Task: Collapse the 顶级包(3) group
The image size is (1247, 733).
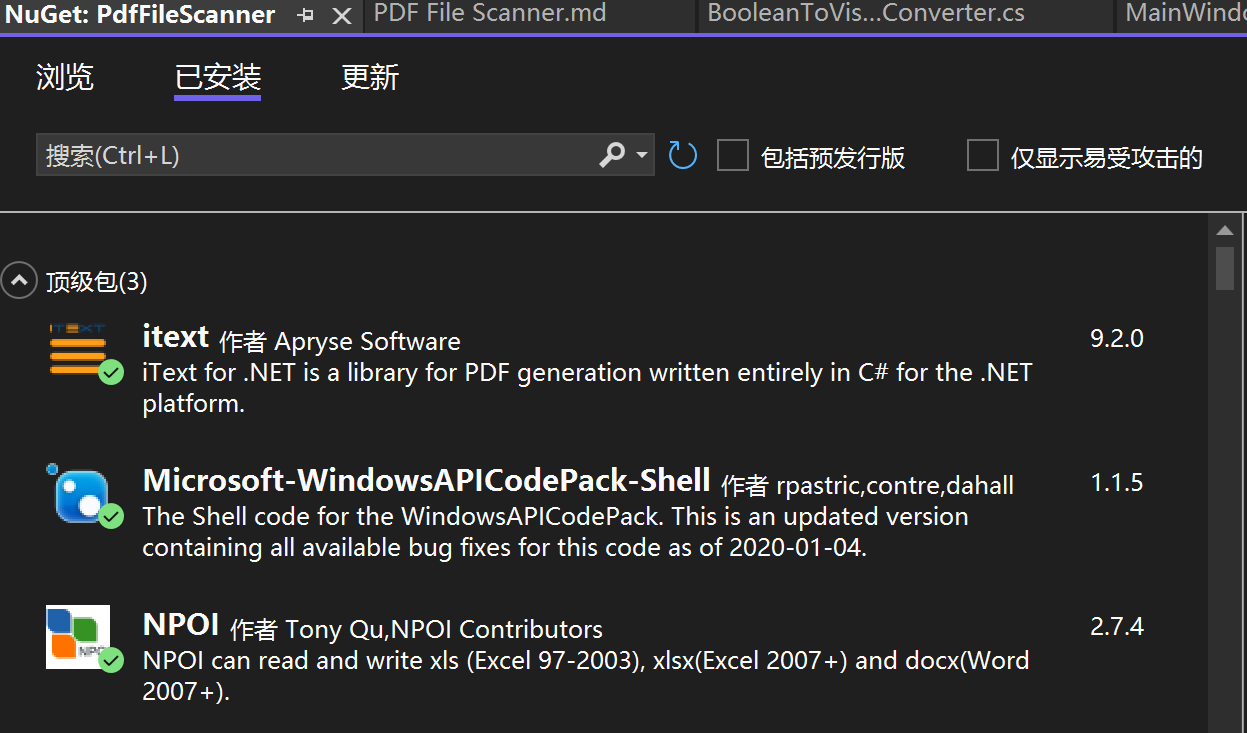Action: pos(19,281)
